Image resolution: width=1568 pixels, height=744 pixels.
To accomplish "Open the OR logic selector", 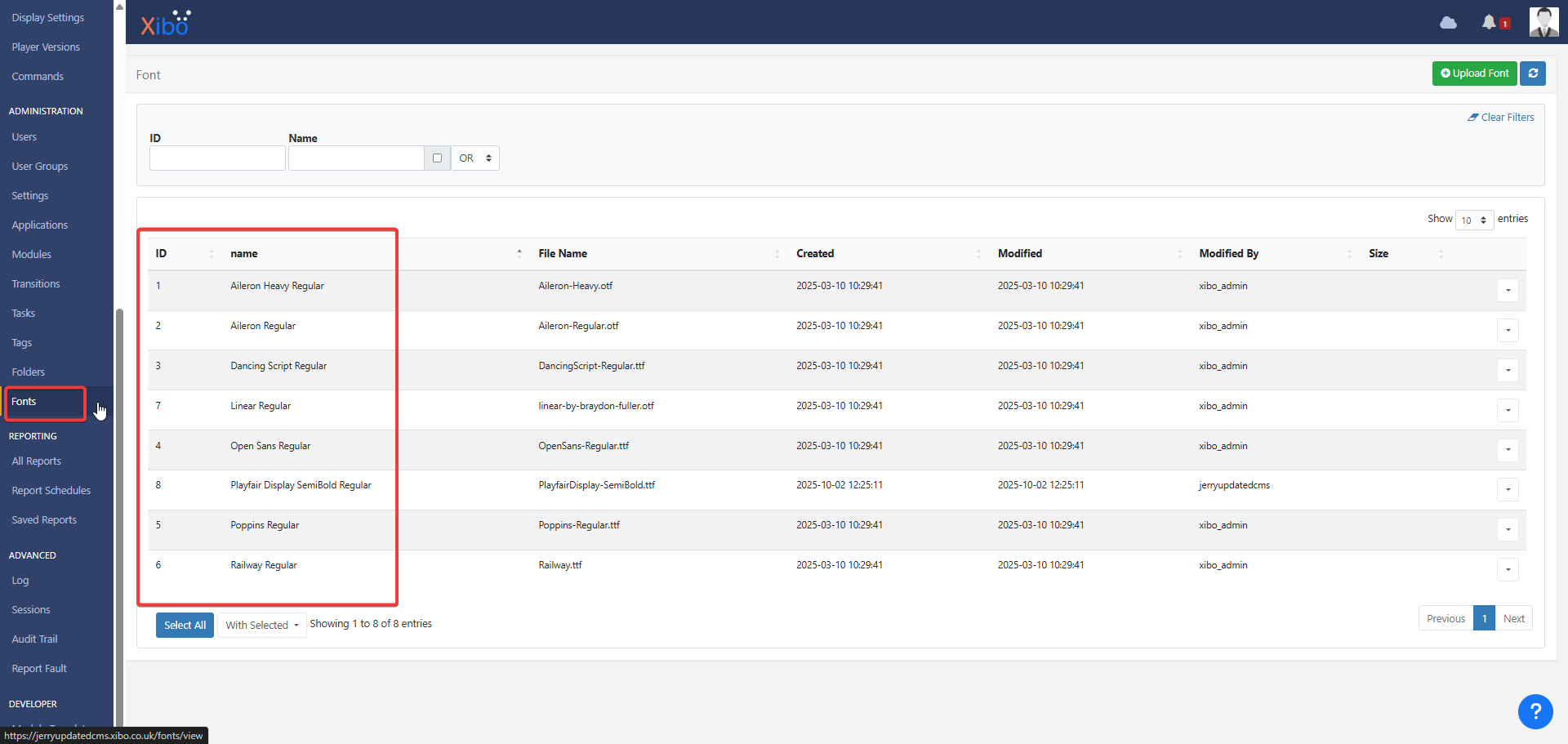I will (475, 158).
